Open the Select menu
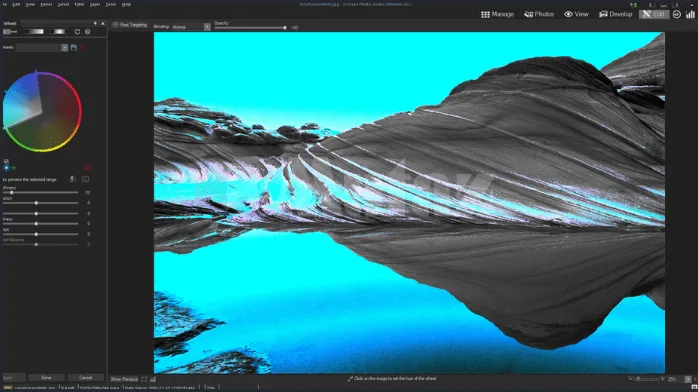The height and width of the screenshot is (392, 698). (63, 4)
